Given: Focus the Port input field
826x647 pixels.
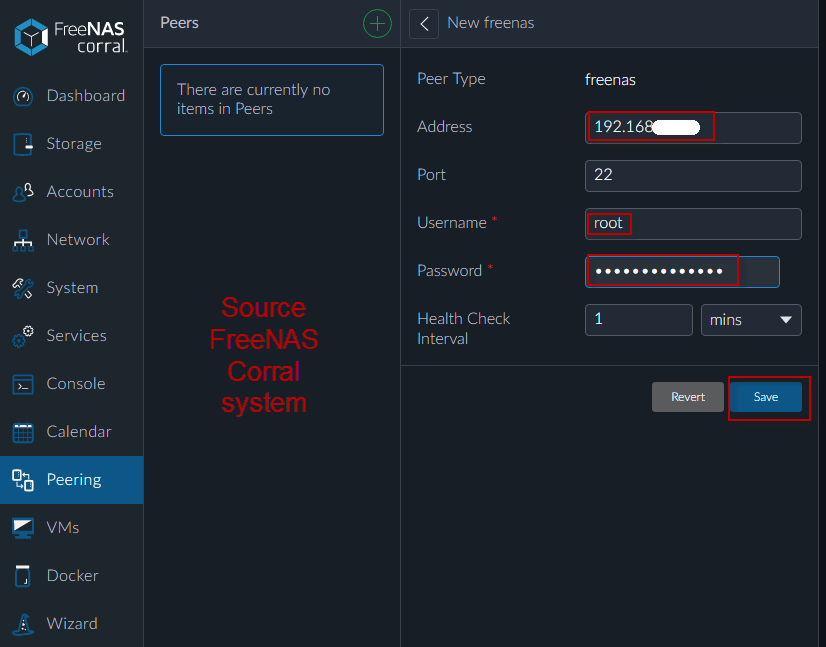Looking at the screenshot, I should coord(692,175).
